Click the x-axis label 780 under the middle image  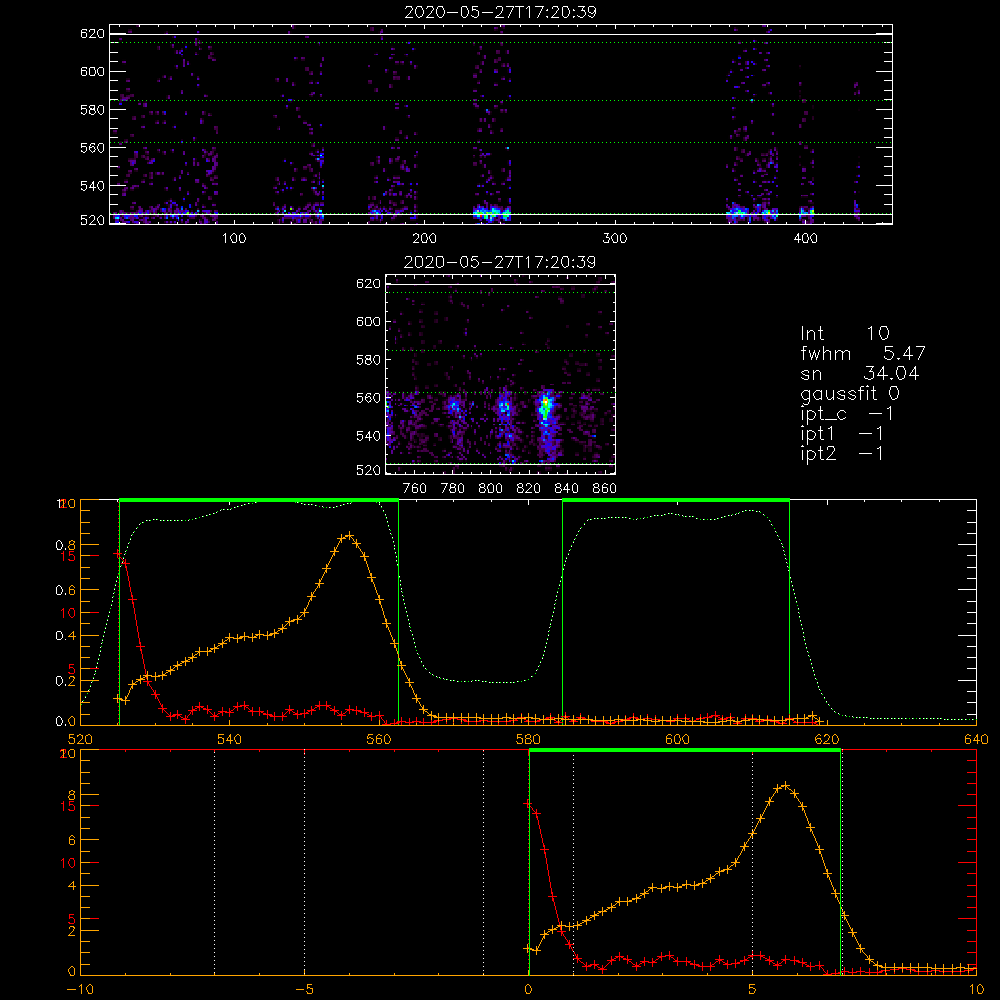[x=453, y=489]
